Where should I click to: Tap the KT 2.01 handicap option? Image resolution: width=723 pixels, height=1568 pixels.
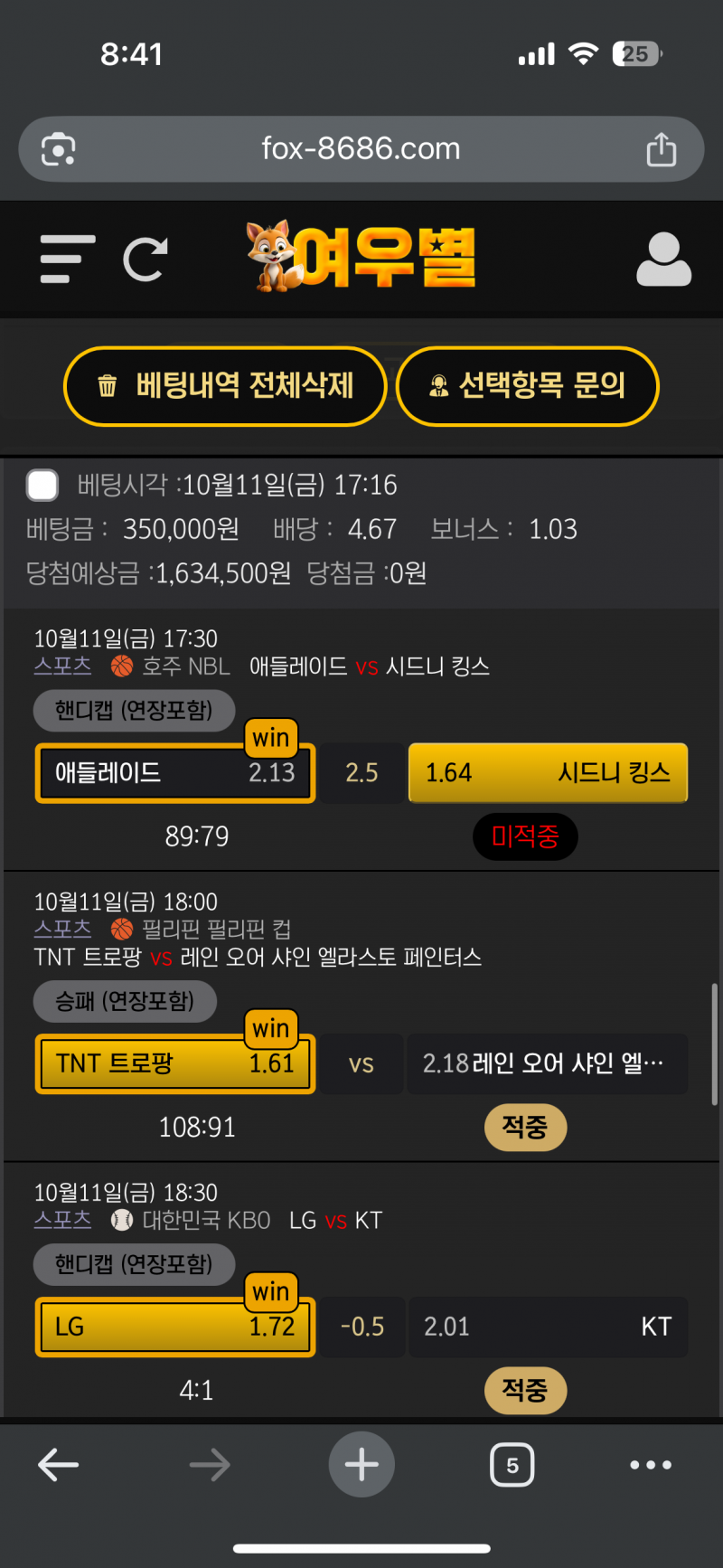point(548,1327)
